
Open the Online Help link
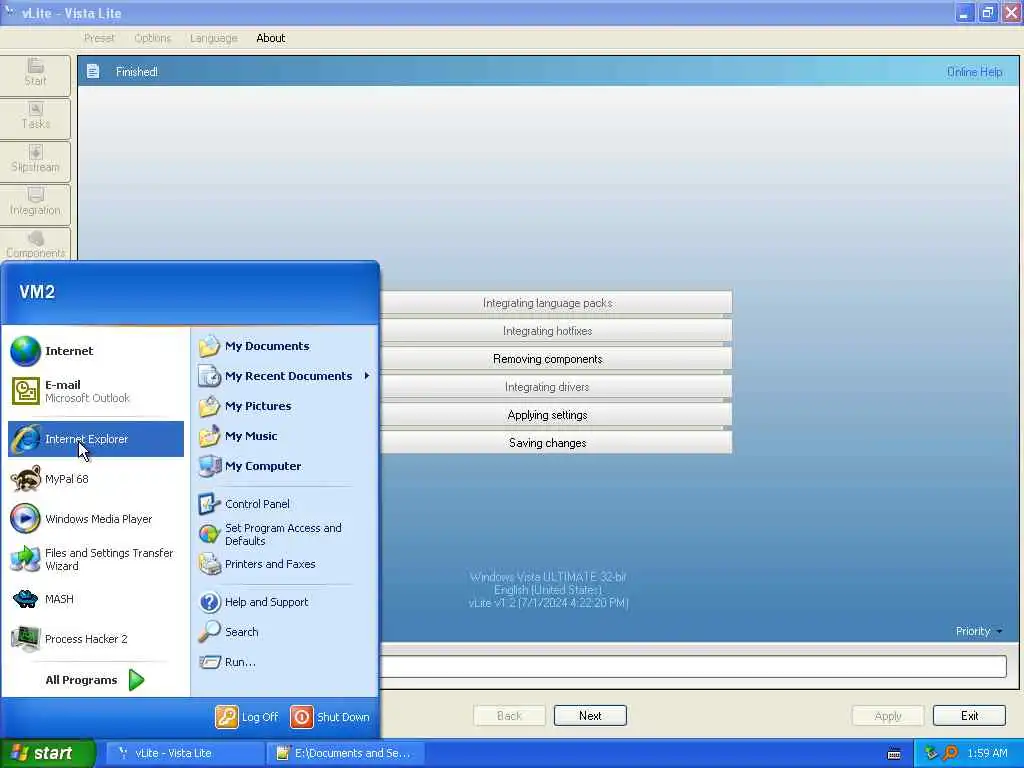tap(974, 72)
